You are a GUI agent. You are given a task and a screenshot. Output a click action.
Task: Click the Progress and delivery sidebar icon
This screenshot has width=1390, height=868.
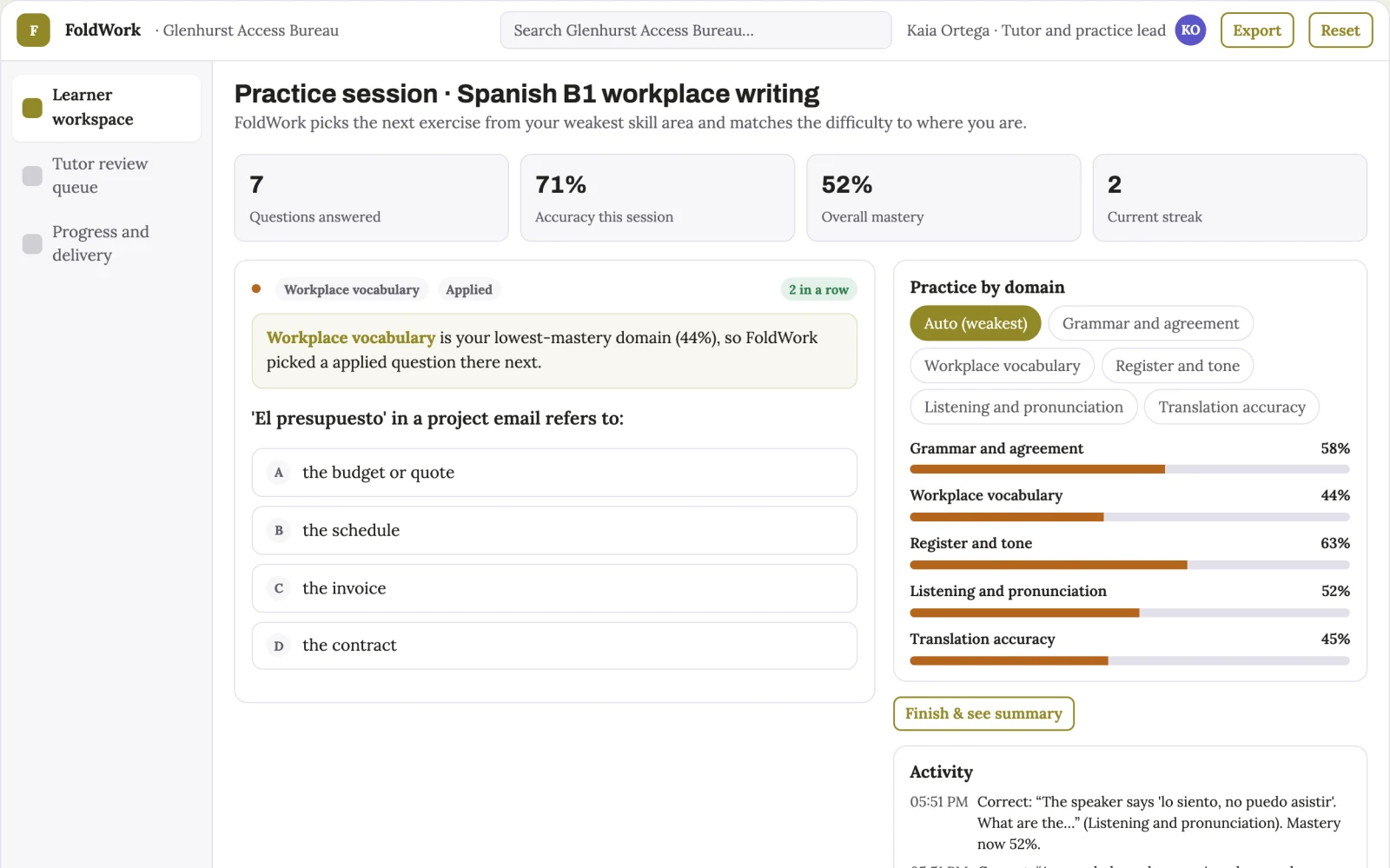point(32,243)
